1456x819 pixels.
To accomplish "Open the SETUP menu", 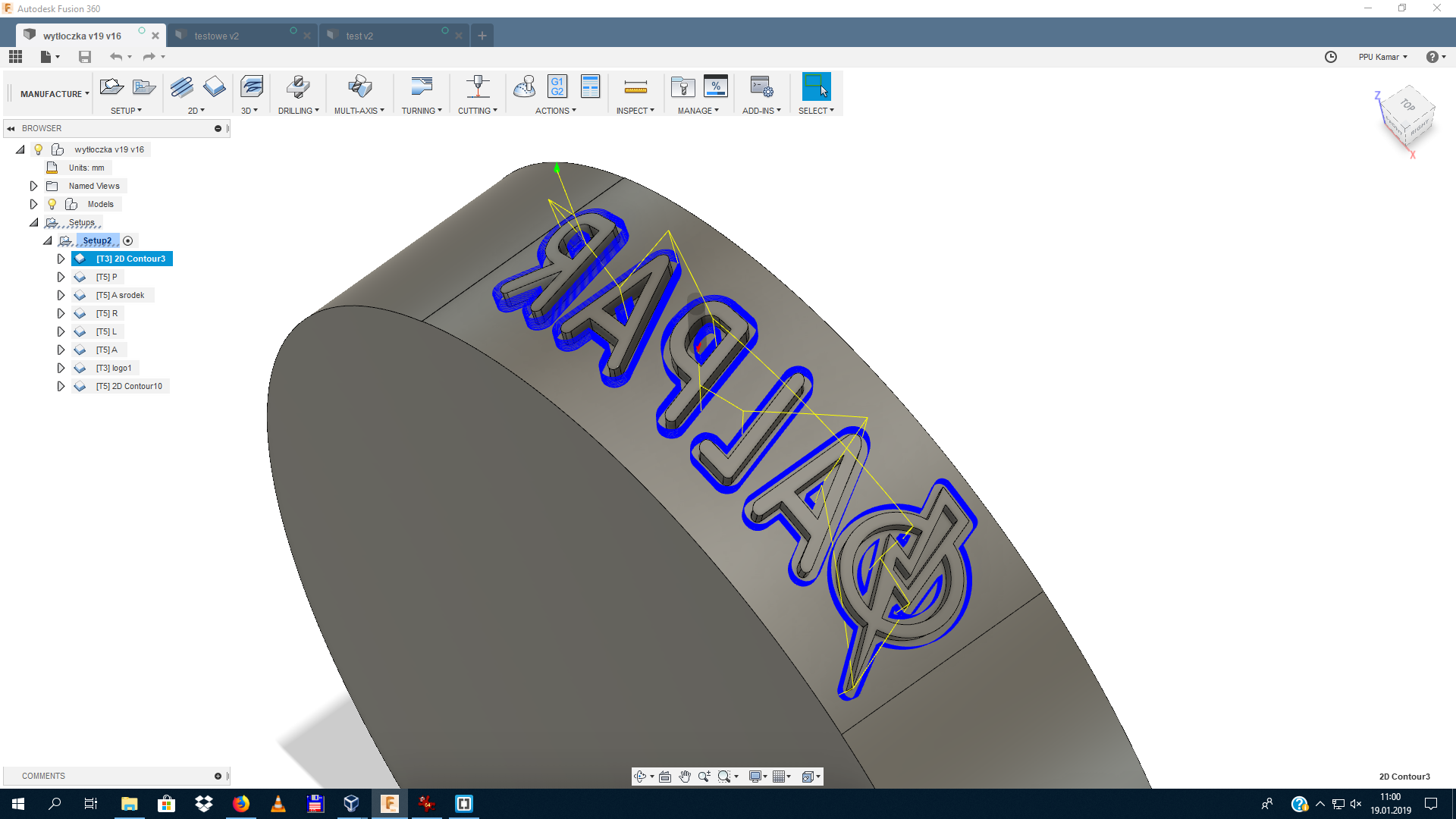I will (x=126, y=111).
